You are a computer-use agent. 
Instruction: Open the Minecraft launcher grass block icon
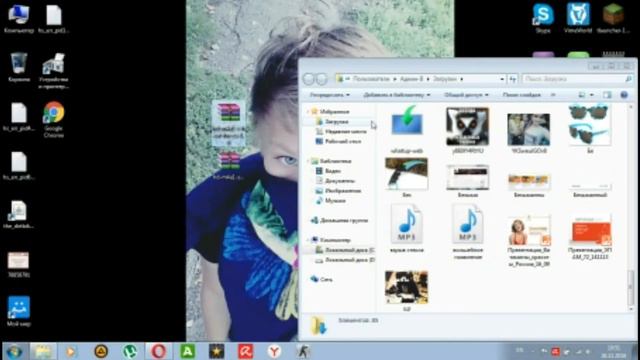click(613, 17)
